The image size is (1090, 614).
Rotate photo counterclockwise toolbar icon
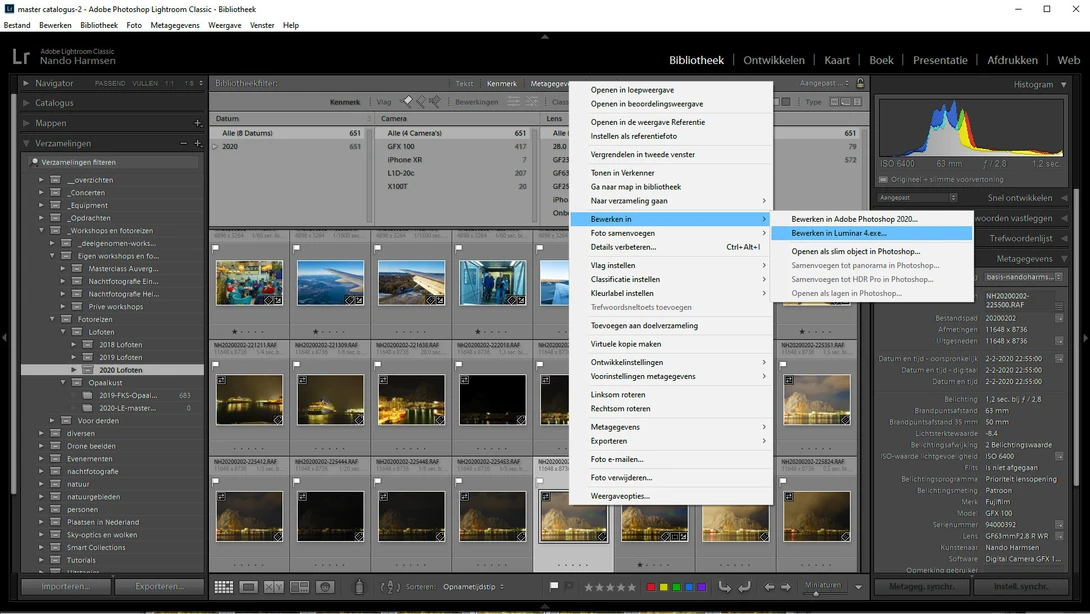pyautogui.click(x=724, y=587)
